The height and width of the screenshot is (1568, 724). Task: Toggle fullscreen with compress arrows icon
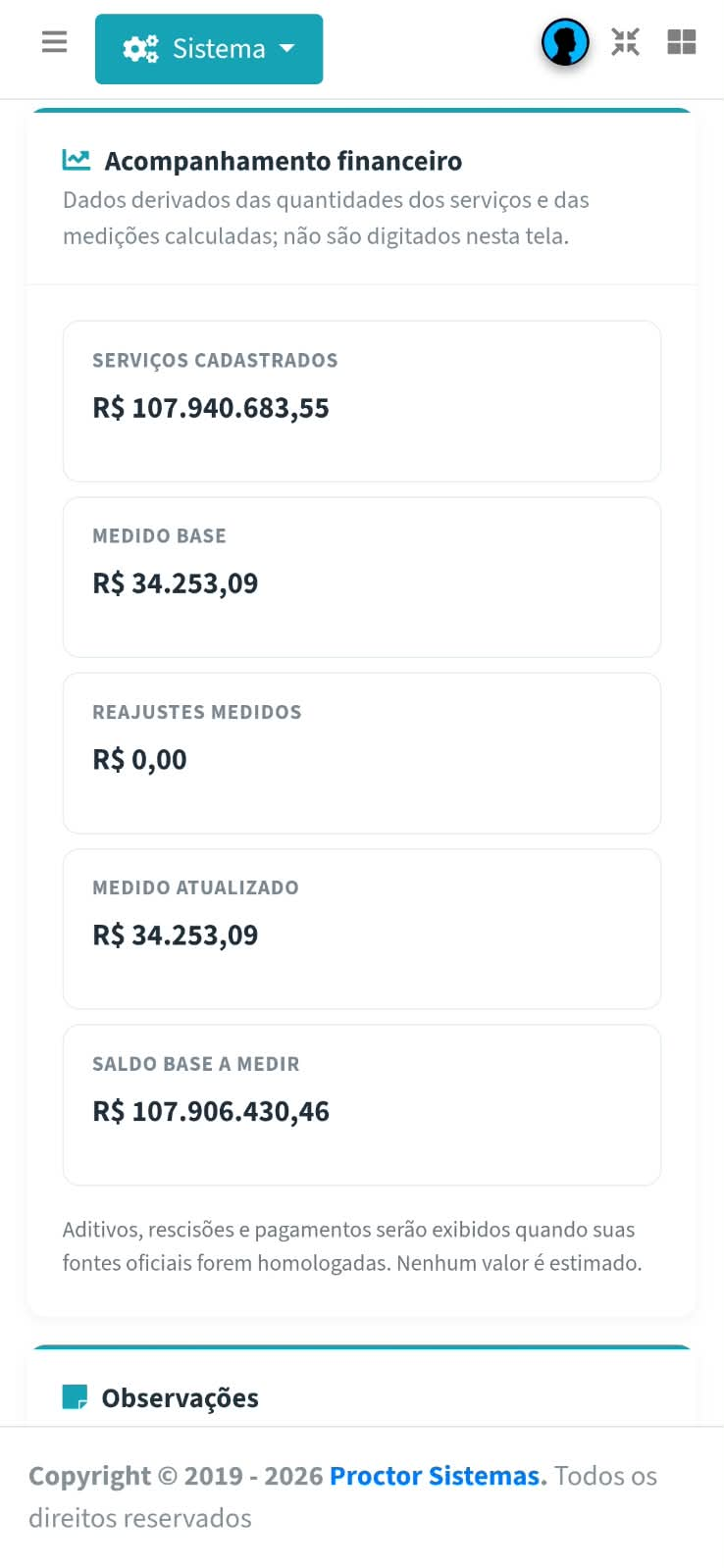click(x=625, y=42)
